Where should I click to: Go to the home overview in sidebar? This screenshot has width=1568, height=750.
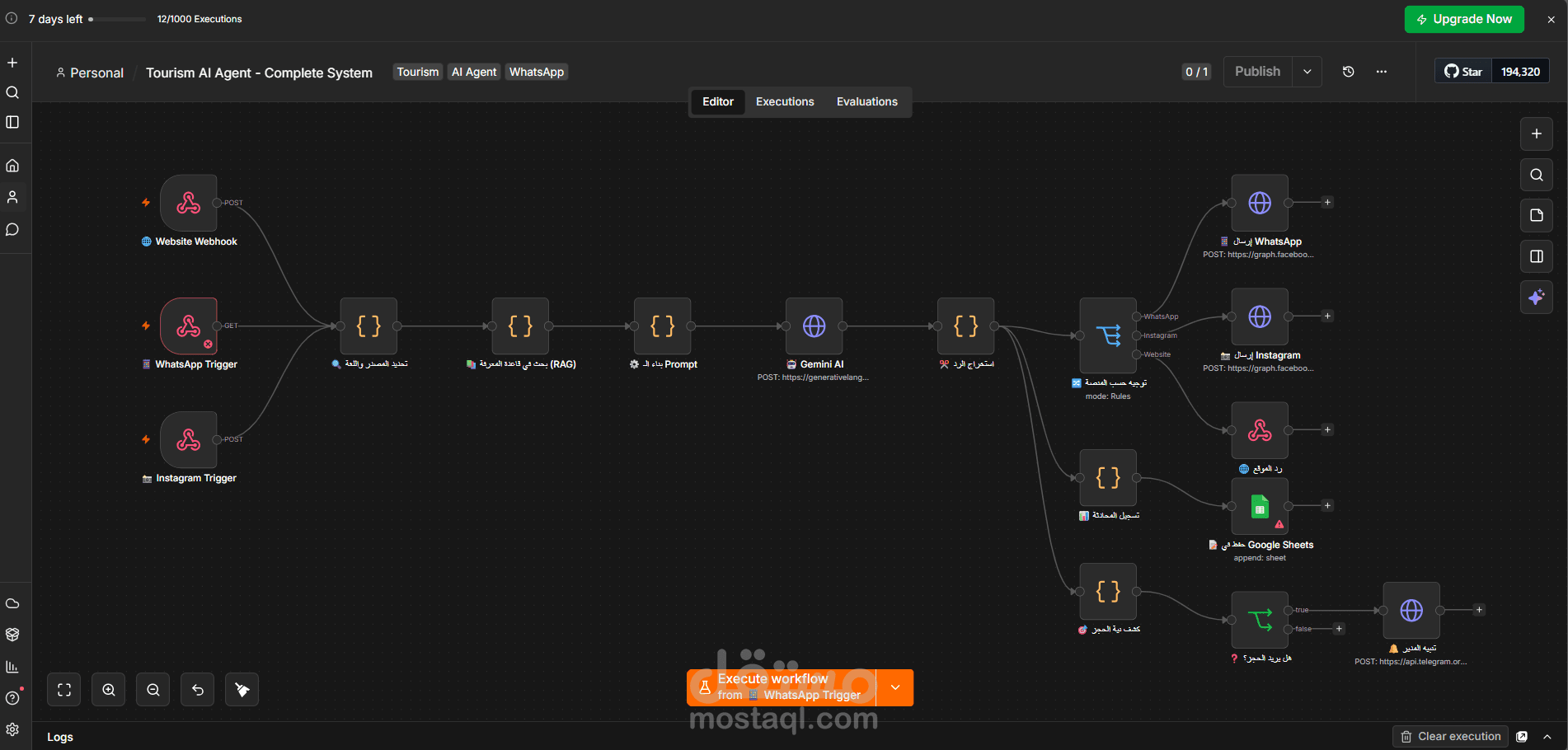tap(12, 166)
